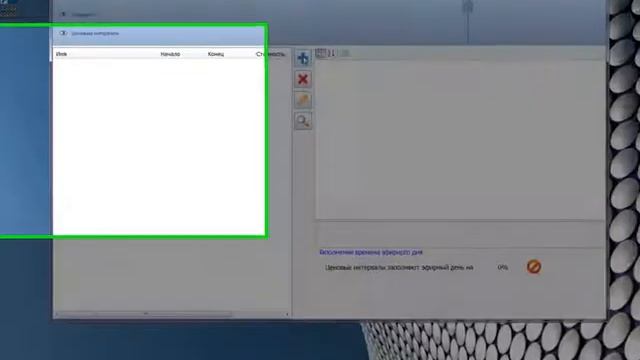This screenshot has height=360, width=640.
Task: Sort by the Конец column header
Action: (x=216, y=54)
